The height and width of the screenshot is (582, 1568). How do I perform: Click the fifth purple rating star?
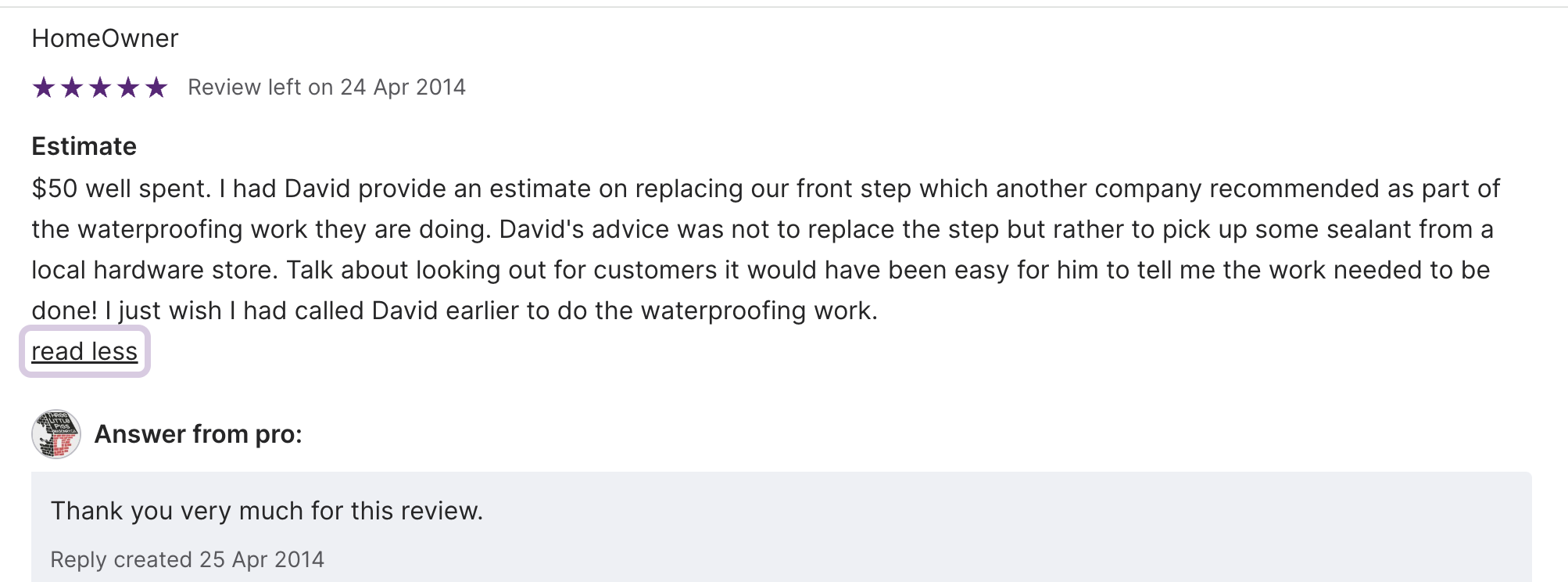(x=156, y=88)
